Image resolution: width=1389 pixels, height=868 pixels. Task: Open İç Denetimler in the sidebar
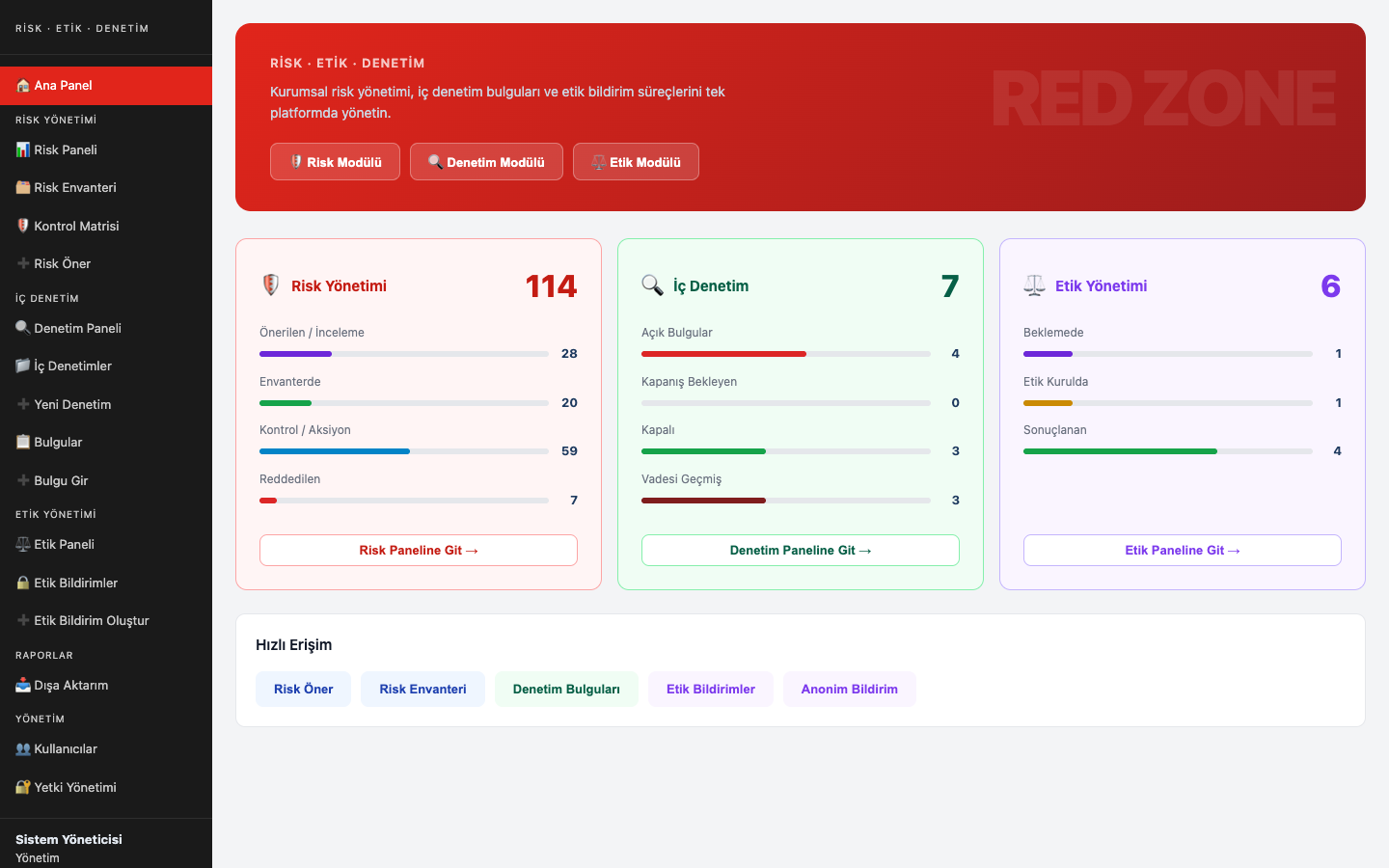[x=72, y=366]
